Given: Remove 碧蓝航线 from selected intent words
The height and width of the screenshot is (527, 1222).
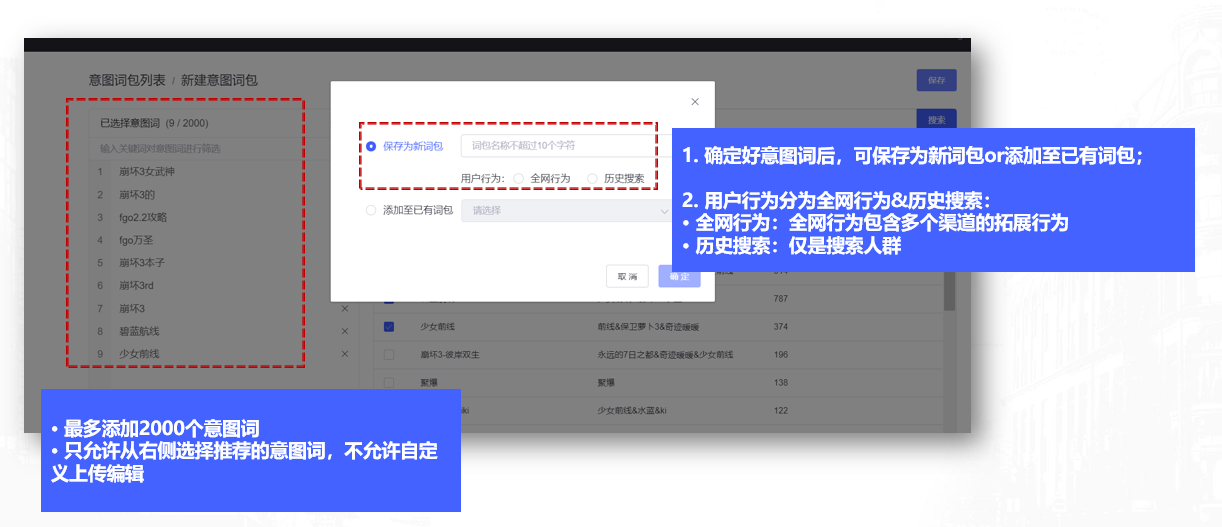Looking at the screenshot, I should tap(345, 331).
